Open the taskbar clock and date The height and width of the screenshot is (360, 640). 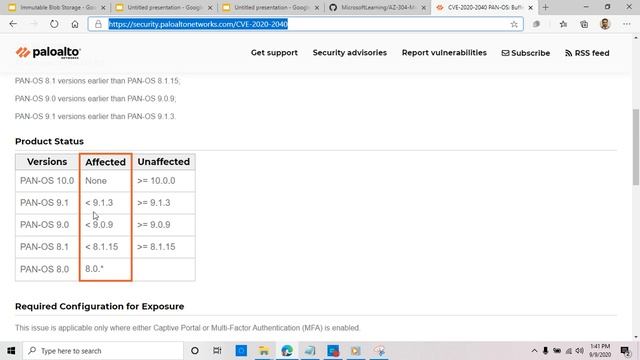point(600,351)
